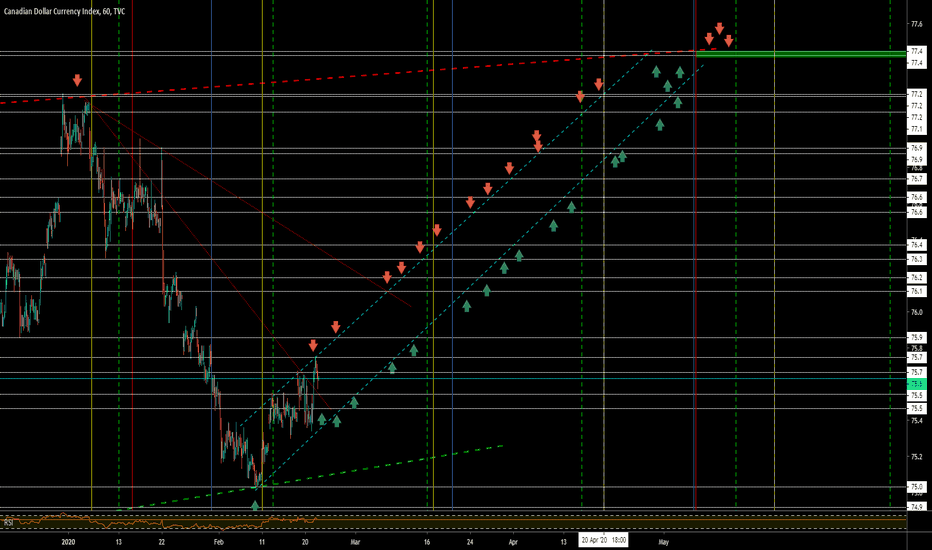Click the 76.1 price axis label
The image size is (932, 550).
point(917,291)
